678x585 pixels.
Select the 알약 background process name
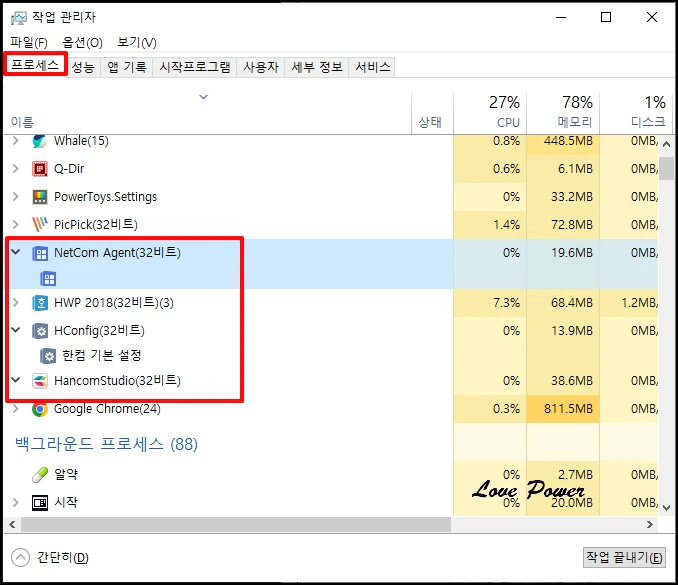(66, 474)
